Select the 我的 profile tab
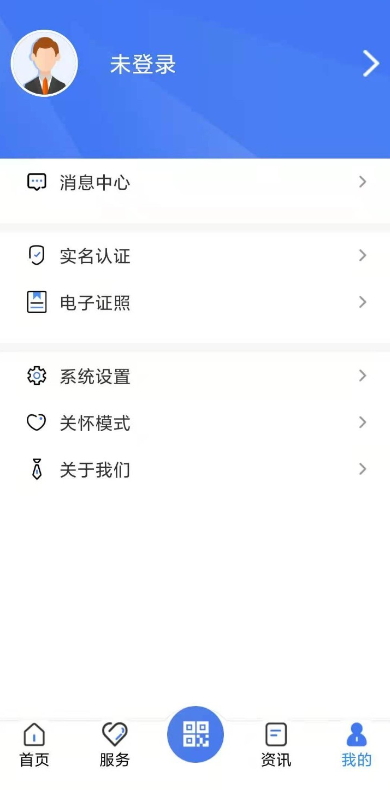Image resolution: width=390 pixels, height=790 pixels. (x=357, y=745)
